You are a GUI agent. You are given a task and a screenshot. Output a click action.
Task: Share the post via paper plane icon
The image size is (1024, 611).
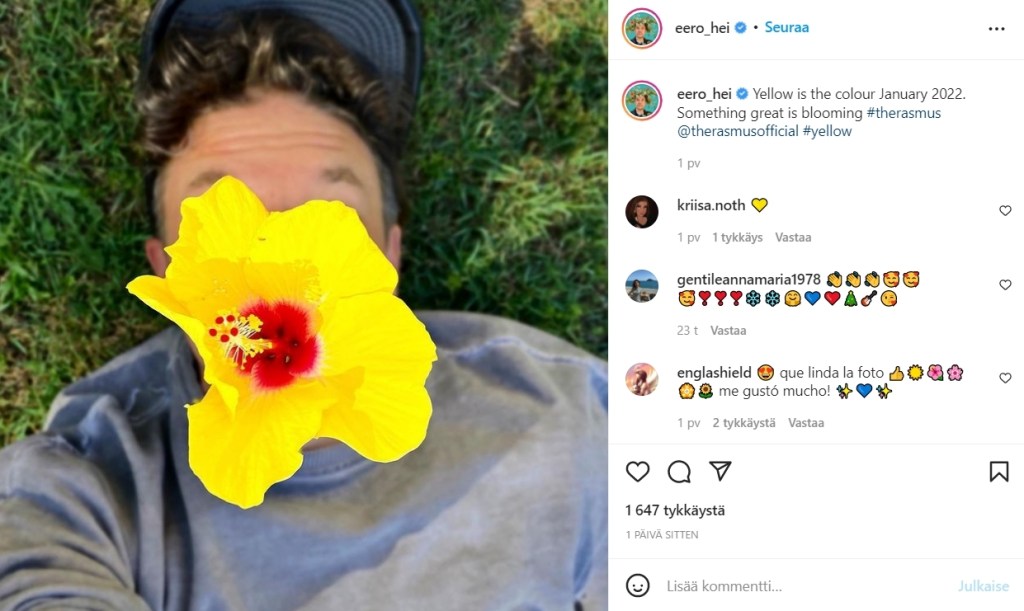[x=720, y=471]
